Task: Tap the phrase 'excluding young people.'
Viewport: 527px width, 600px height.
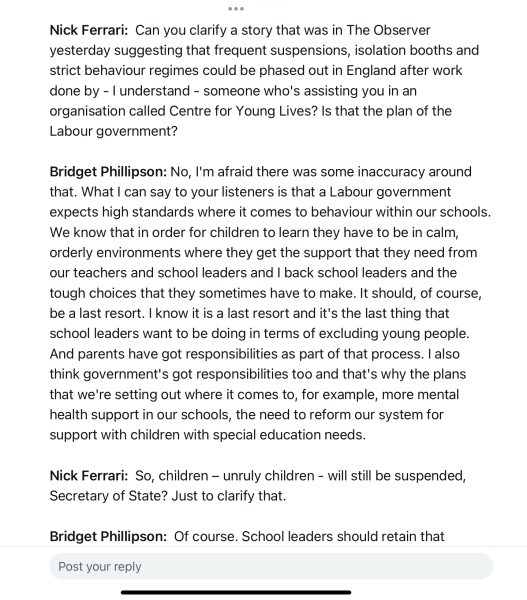Action: coord(394,334)
